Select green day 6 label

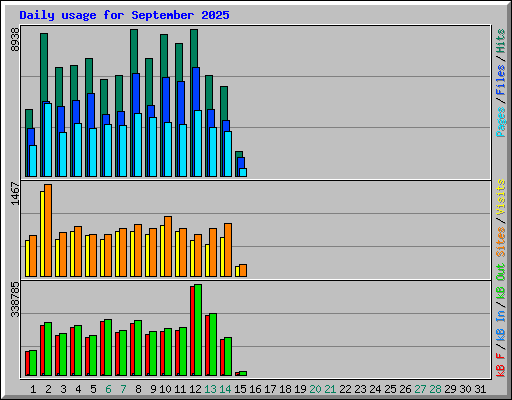(x=108, y=389)
